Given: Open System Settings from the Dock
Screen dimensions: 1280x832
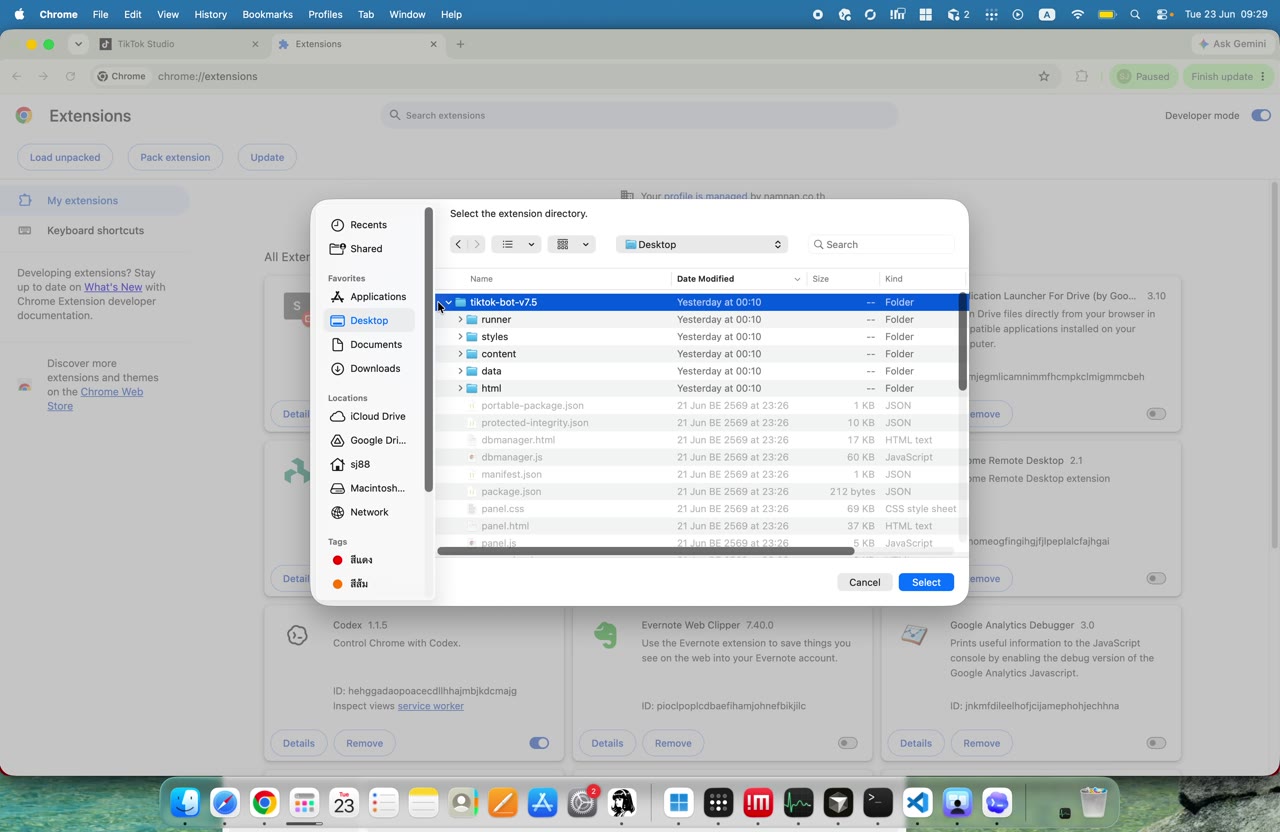Looking at the screenshot, I should point(582,802).
